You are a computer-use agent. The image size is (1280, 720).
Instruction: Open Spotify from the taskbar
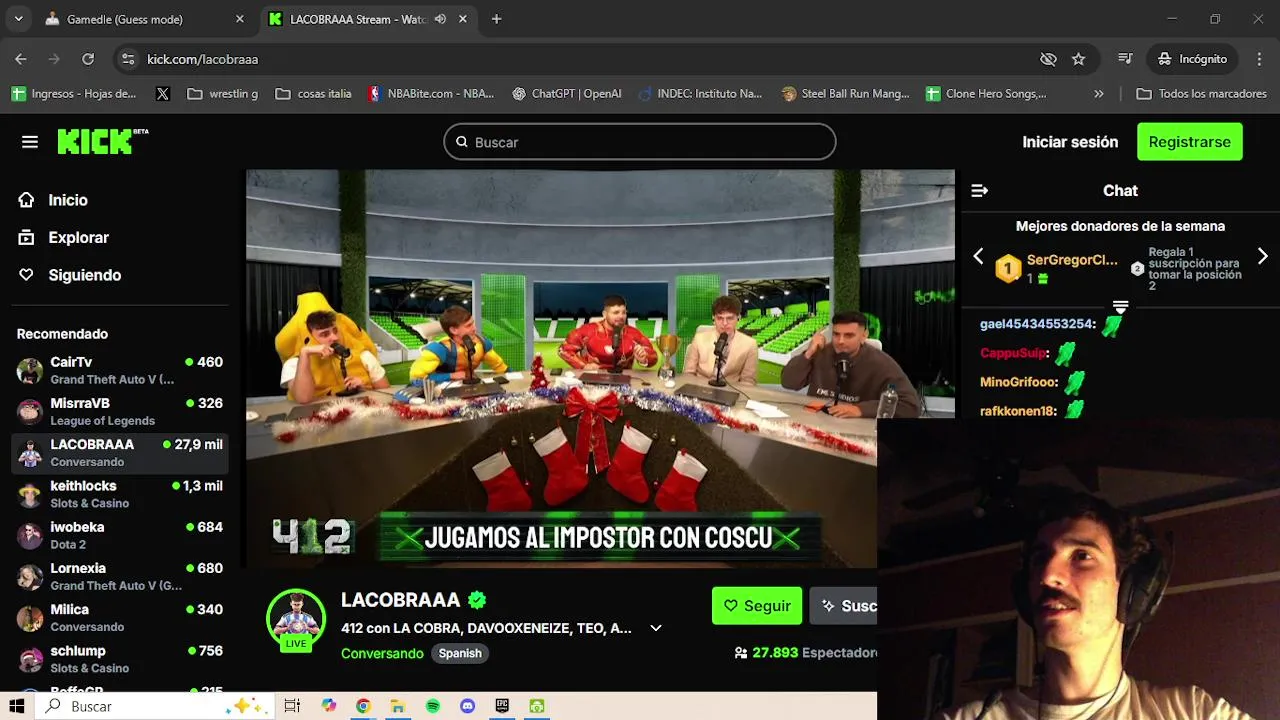pos(433,706)
